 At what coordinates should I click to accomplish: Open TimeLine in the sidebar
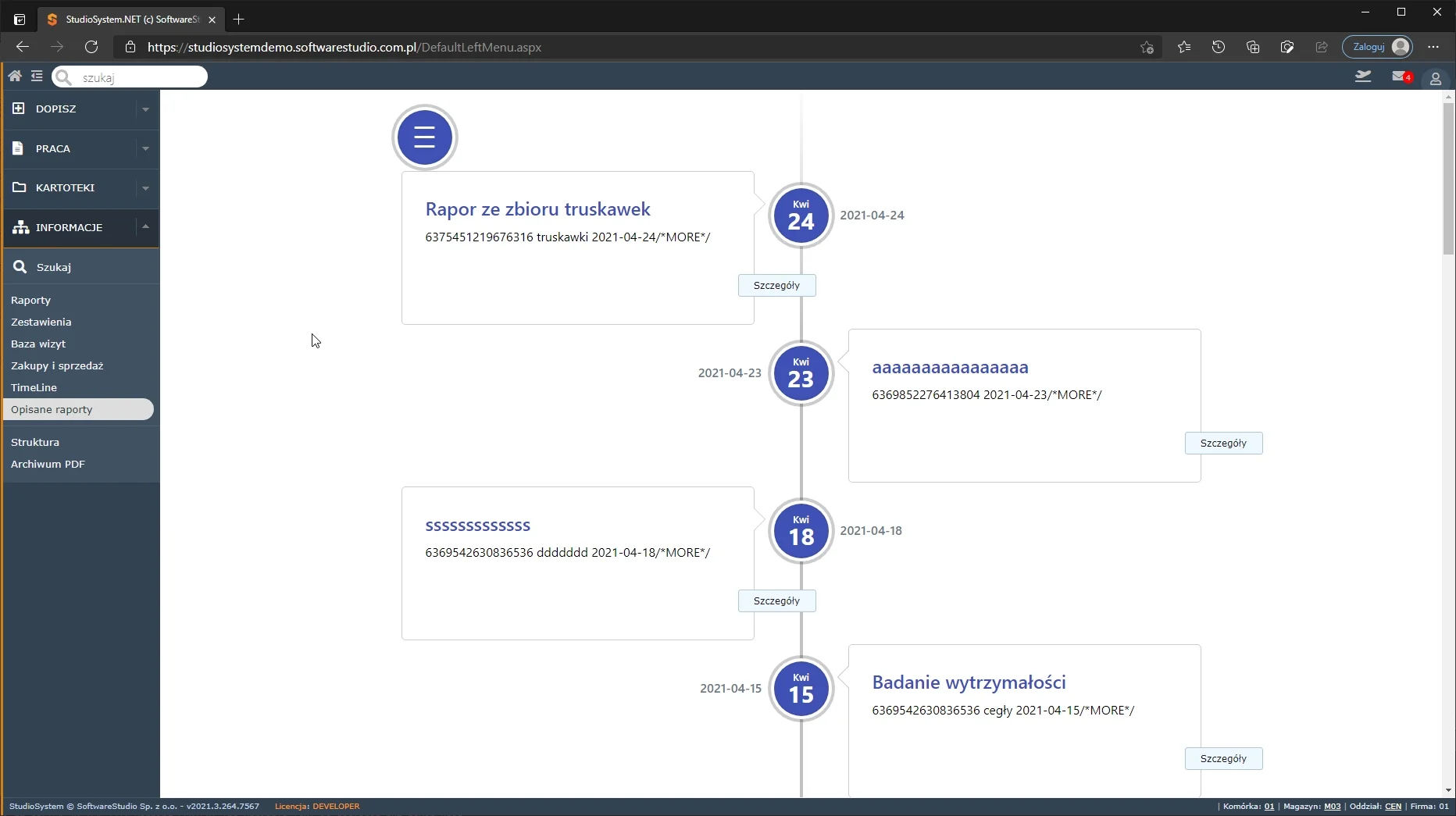[34, 387]
